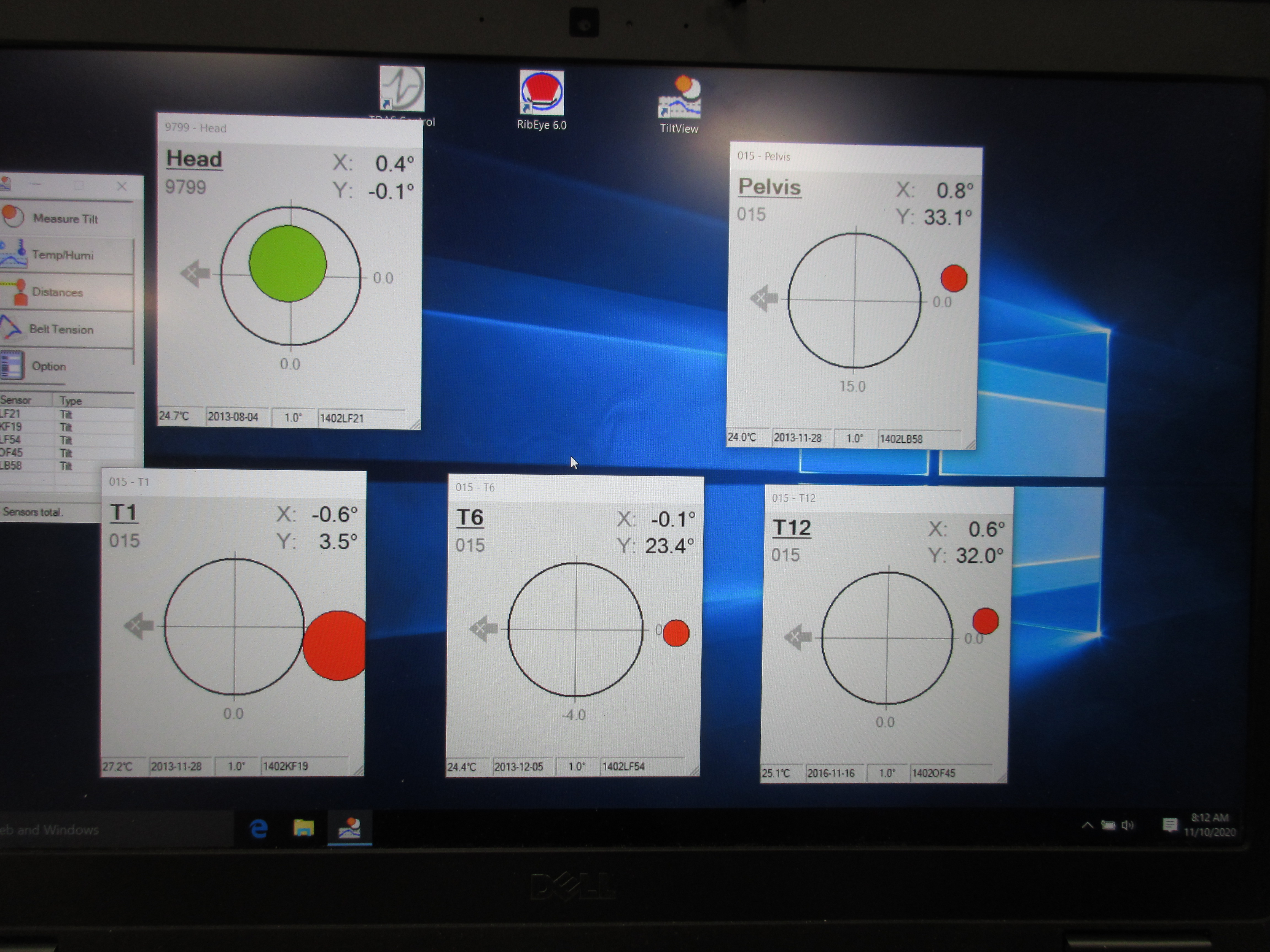This screenshot has width=1270, height=952.
Task: Click the T6 heading label
Action: click(470, 518)
